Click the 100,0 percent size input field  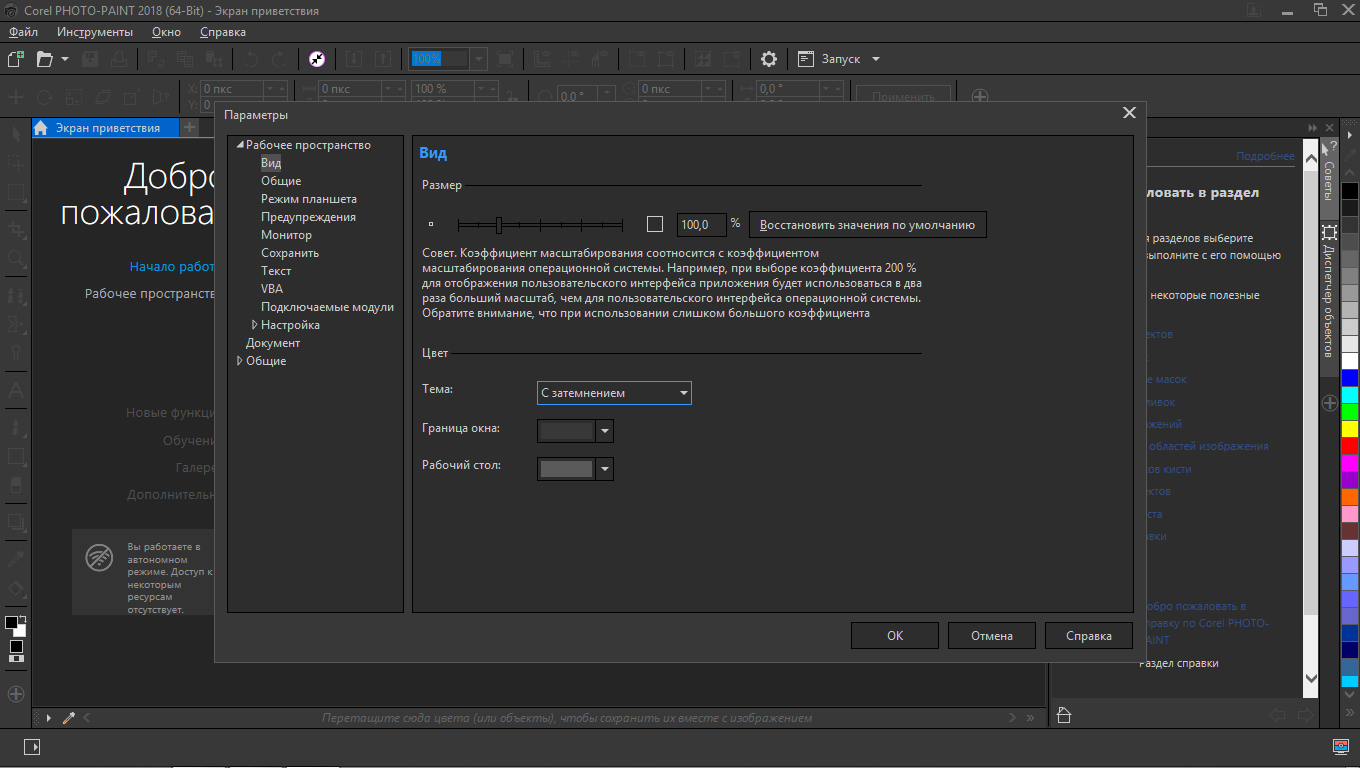pyautogui.click(x=702, y=224)
